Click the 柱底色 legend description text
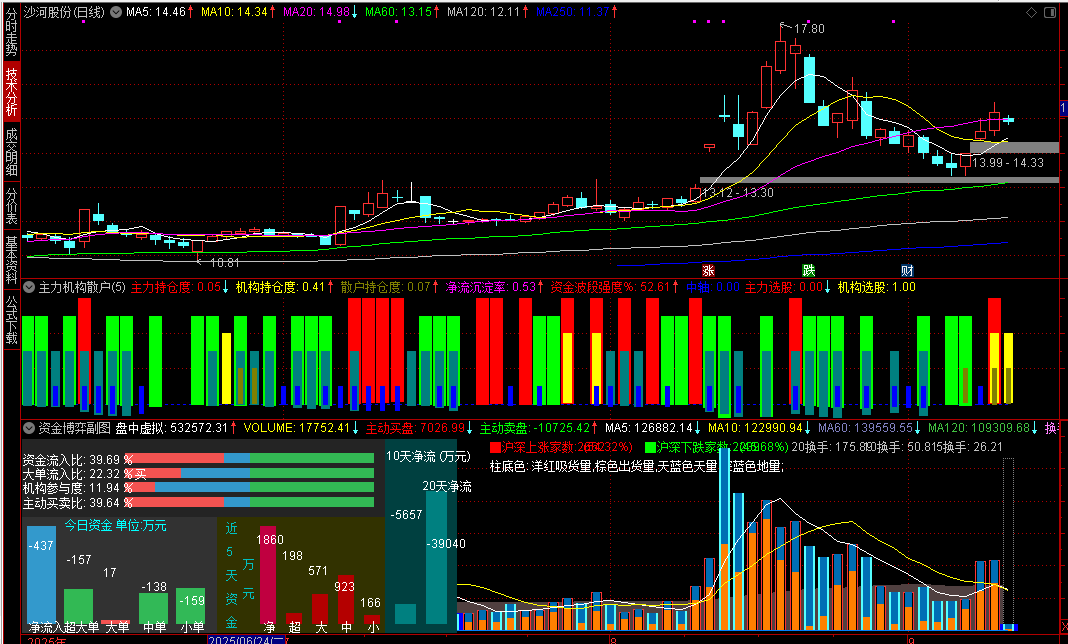Viewport: 1068px width, 644px height. tap(637, 467)
